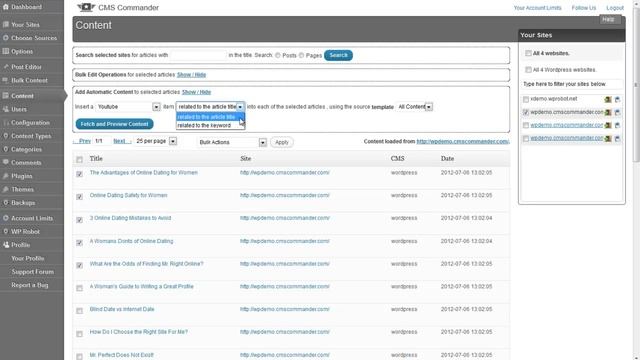
Task: Open 'How Do I Choose the Right Site For Me?'
Action: click(139, 332)
